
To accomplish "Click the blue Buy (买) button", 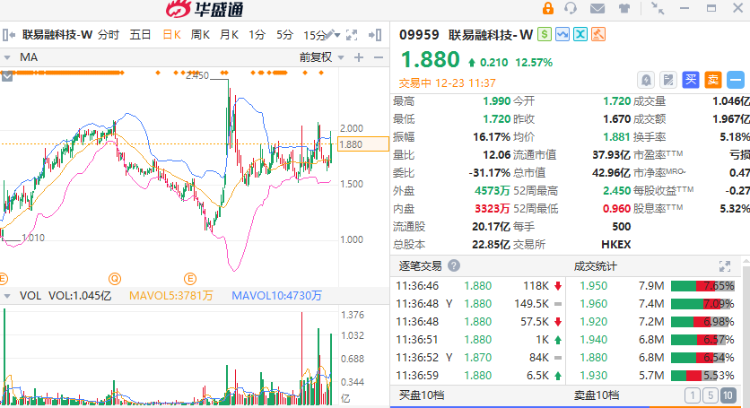I will [x=691, y=80].
